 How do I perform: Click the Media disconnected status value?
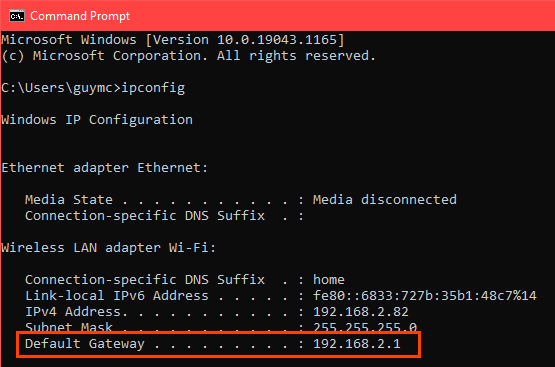click(385, 200)
